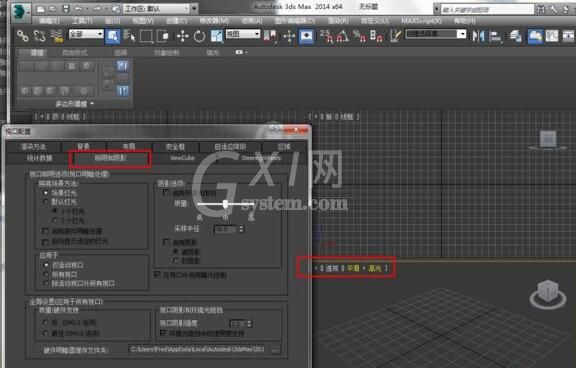This screenshot has height=368, width=576.
Task: Click the 平滑 + 高光 viewport shading label
Action: coord(364,268)
